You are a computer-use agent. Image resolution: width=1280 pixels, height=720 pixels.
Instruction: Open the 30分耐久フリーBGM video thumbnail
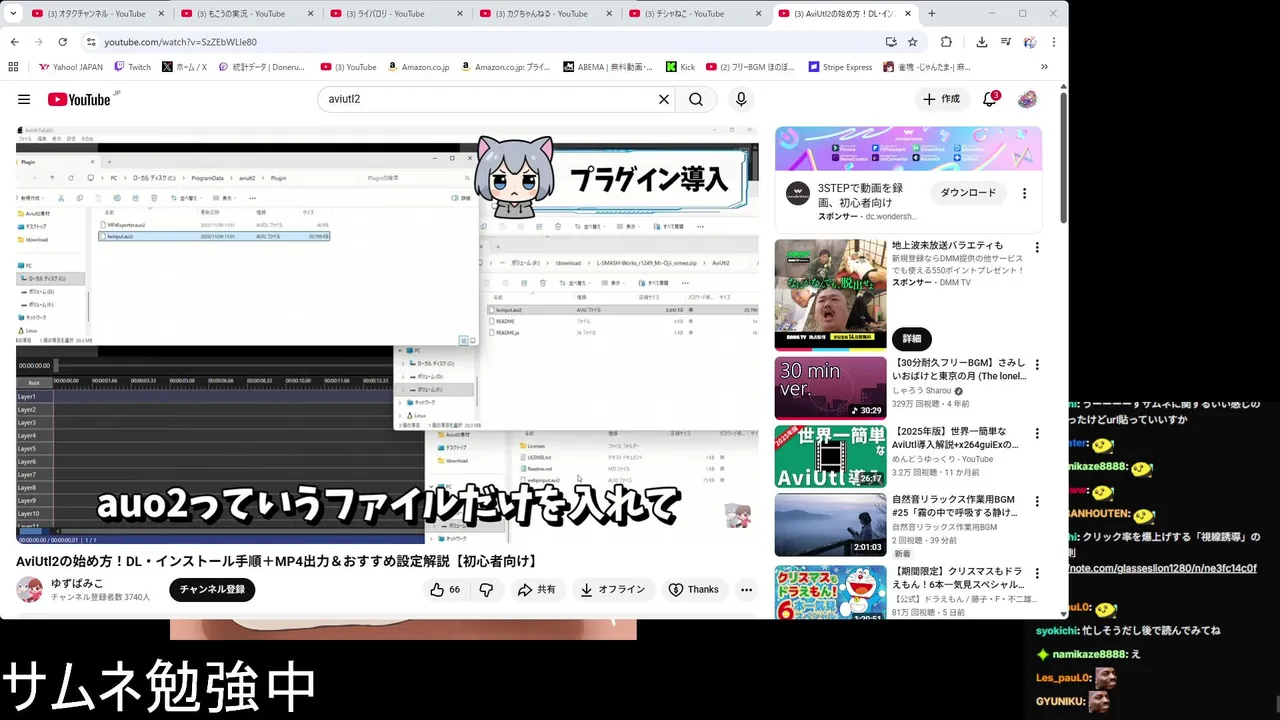tap(830, 387)
